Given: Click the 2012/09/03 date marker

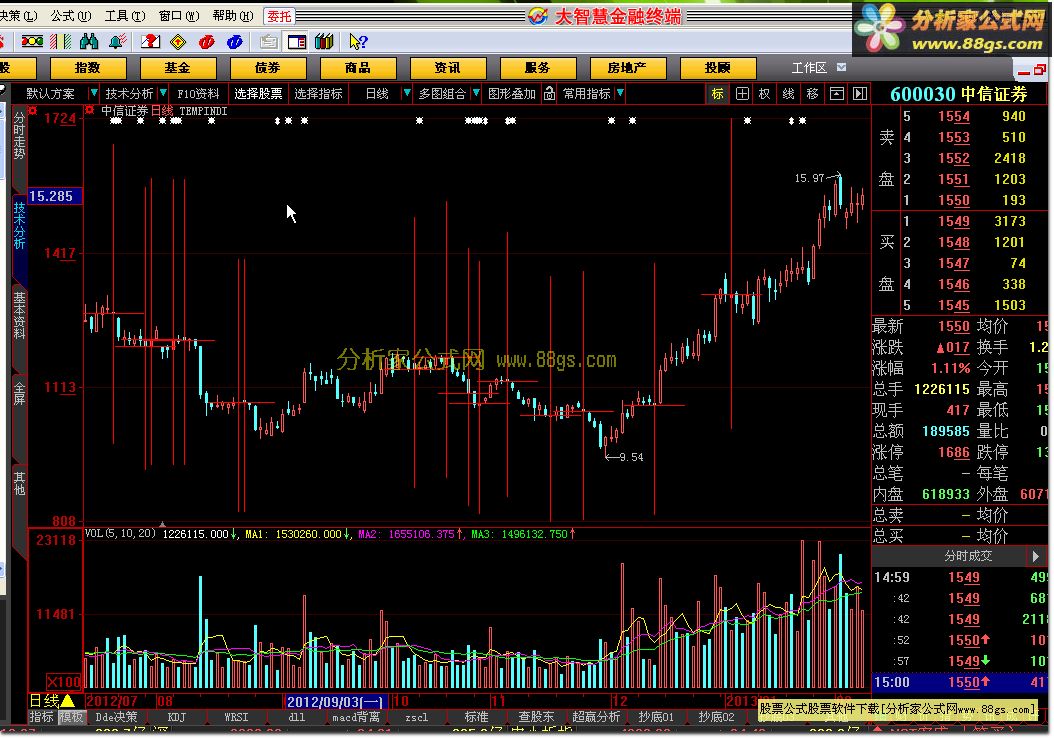Looking at the screenshot, I should coord(335,702).
